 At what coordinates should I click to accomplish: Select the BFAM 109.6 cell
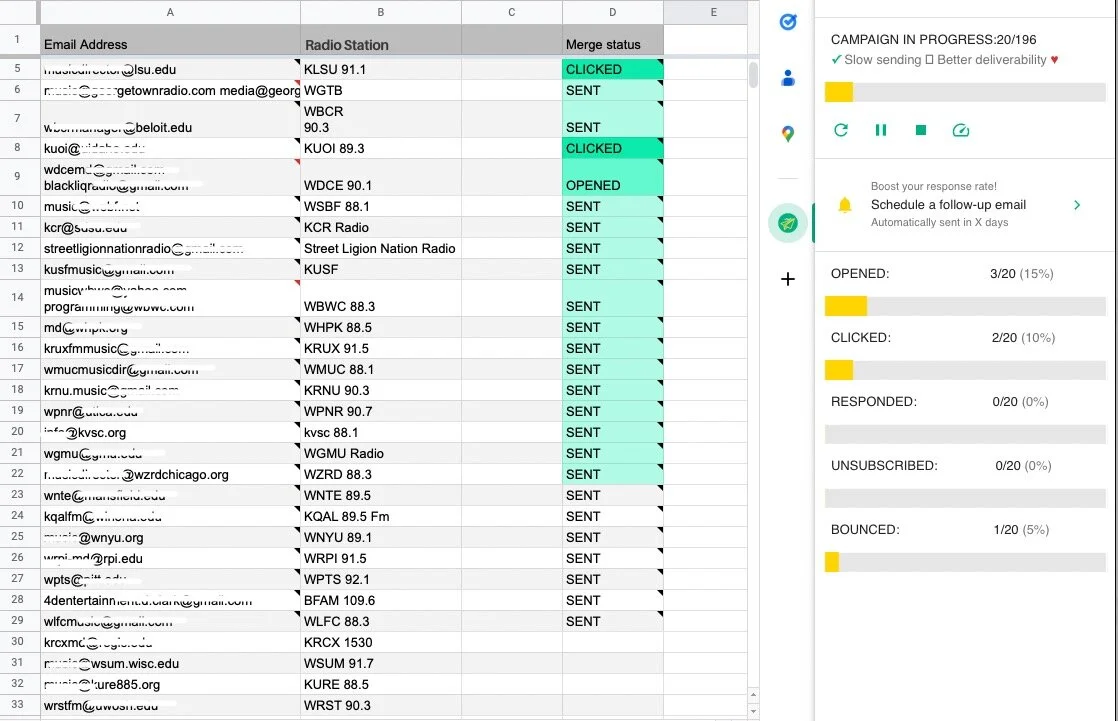click(381, 600)
